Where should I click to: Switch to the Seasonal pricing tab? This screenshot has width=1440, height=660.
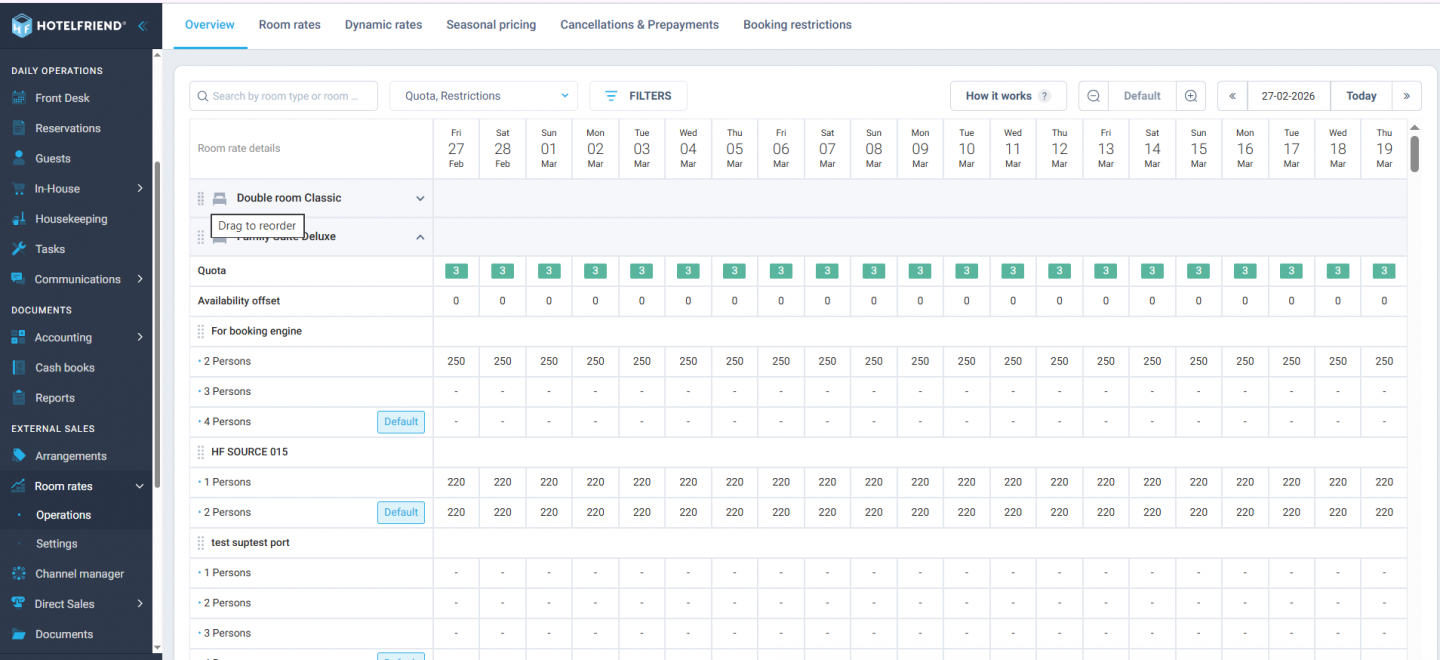point(491,24)
